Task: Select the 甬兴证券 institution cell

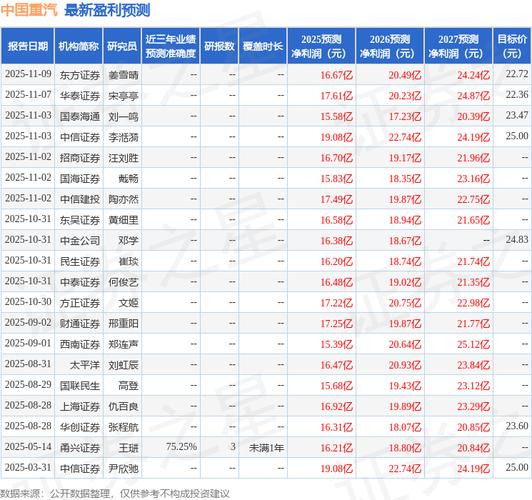Action: point(80,448)
